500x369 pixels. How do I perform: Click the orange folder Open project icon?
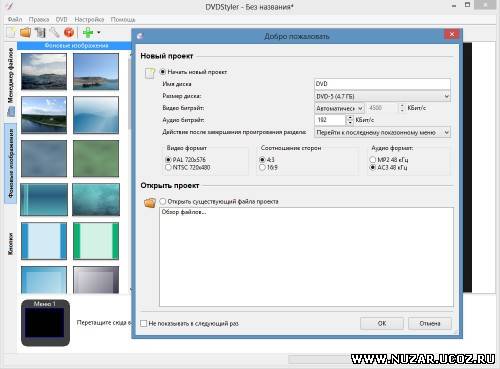click(150, 202)
